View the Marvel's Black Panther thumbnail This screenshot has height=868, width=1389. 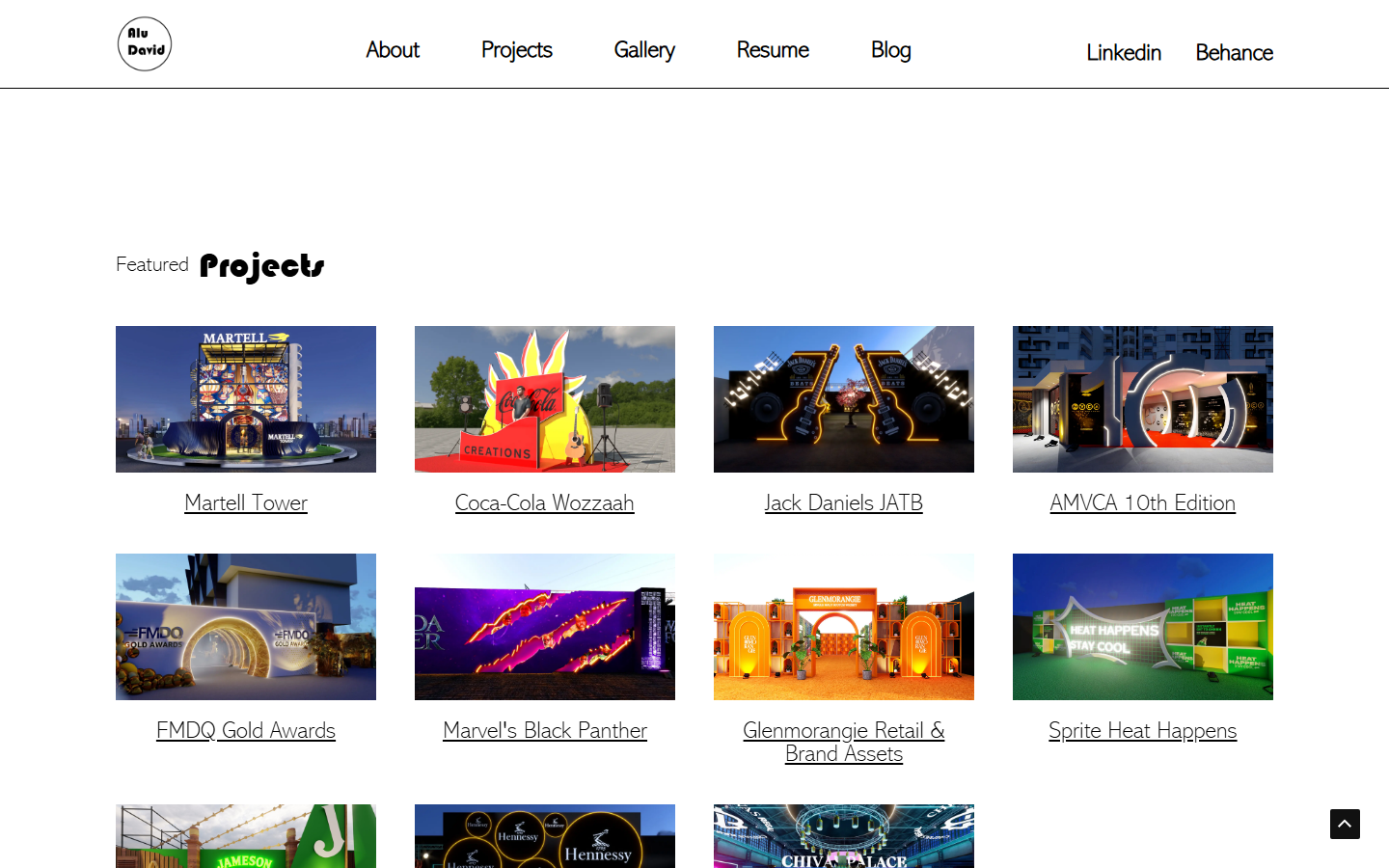click(x=545, y=627)
